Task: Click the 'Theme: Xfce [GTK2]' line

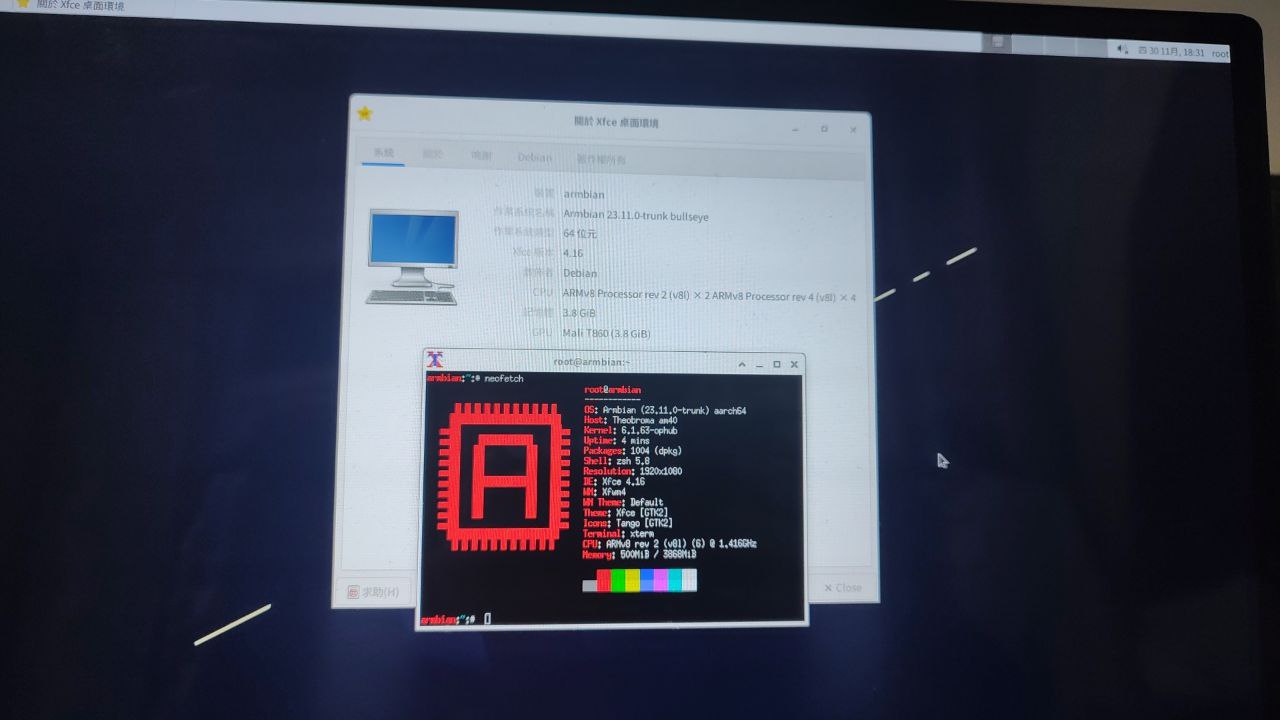Action: [x=626, y=513]
